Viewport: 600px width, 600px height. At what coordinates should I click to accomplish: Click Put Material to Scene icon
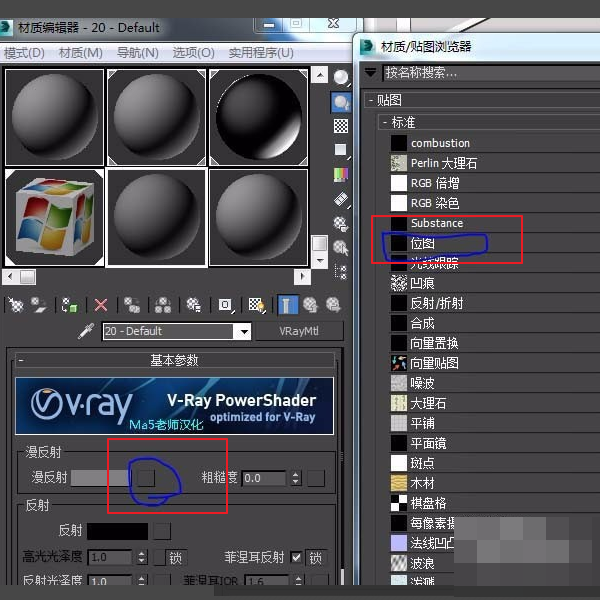click(39, 305)
